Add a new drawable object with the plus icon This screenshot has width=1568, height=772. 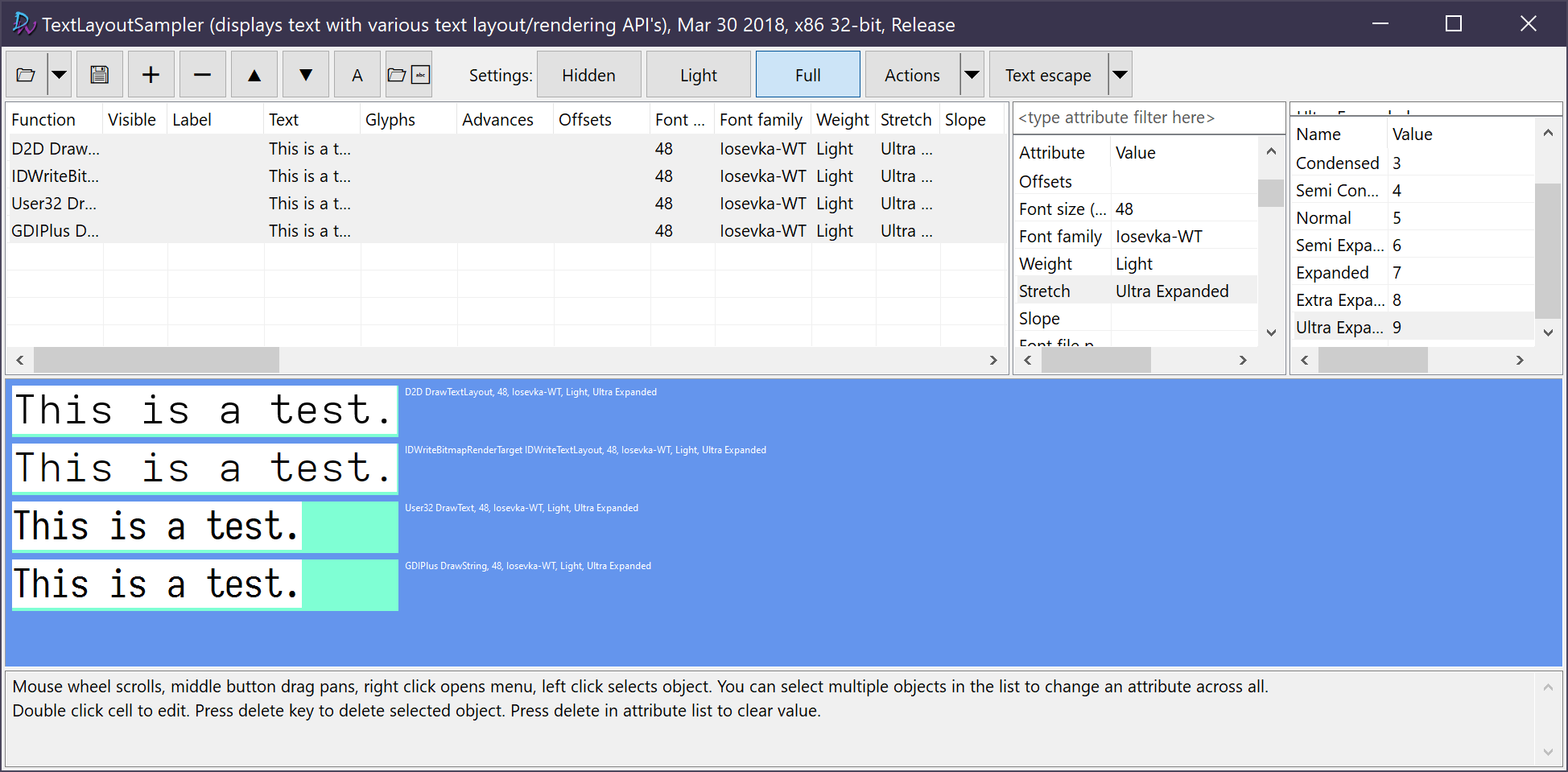151,73
